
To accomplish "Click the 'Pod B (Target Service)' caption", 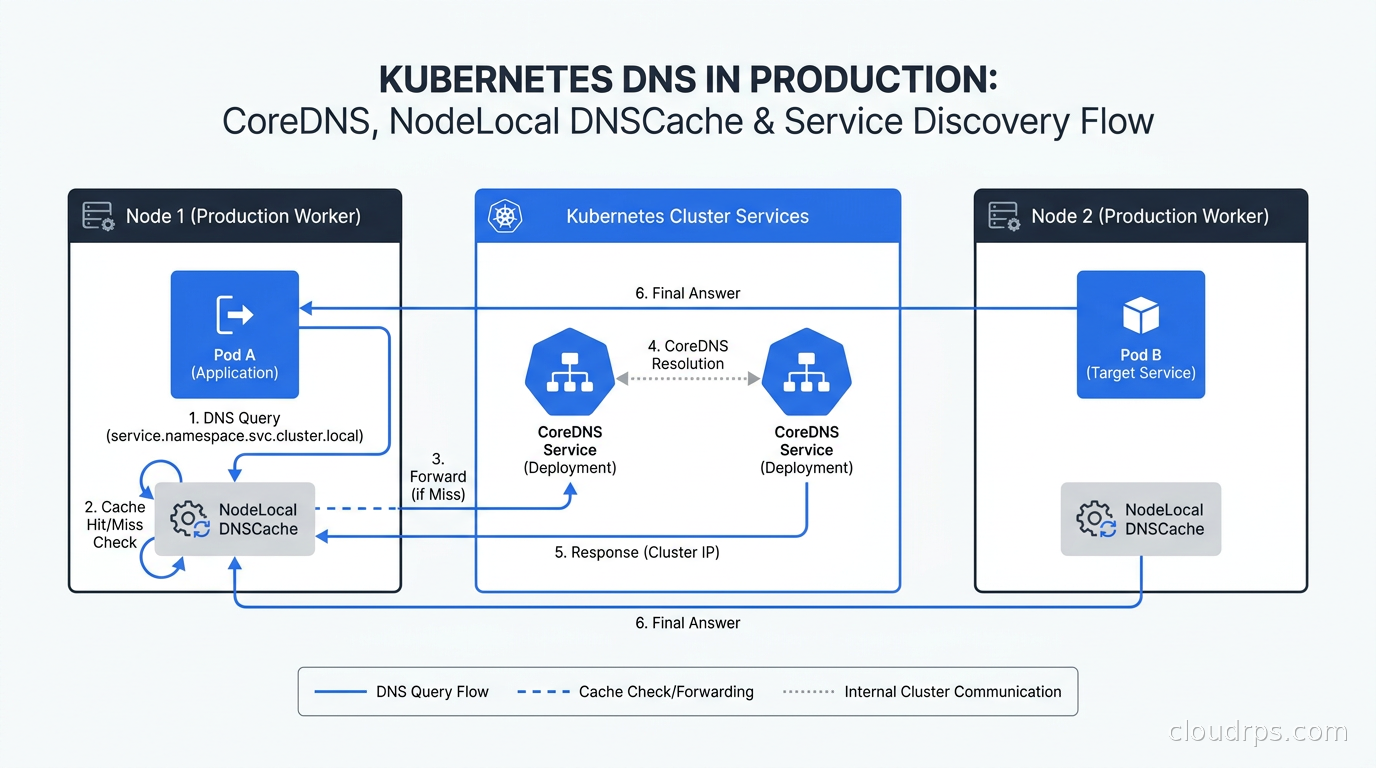I will pos(1141,364).
